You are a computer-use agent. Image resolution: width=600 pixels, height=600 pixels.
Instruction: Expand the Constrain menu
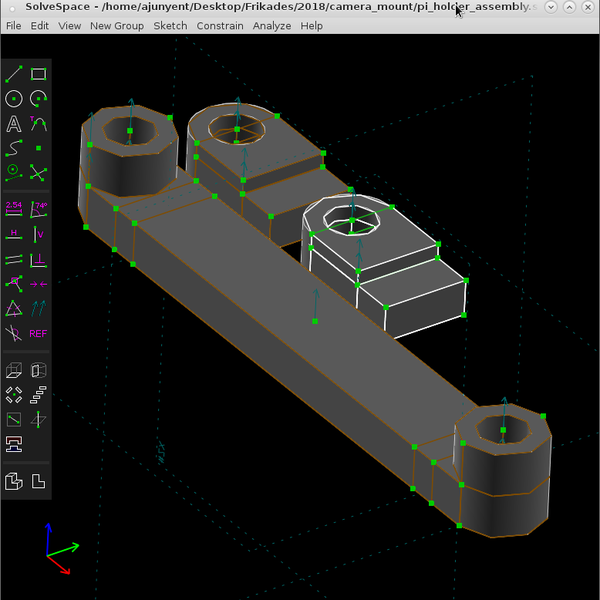pyautogui.click(x=218, y=26)
